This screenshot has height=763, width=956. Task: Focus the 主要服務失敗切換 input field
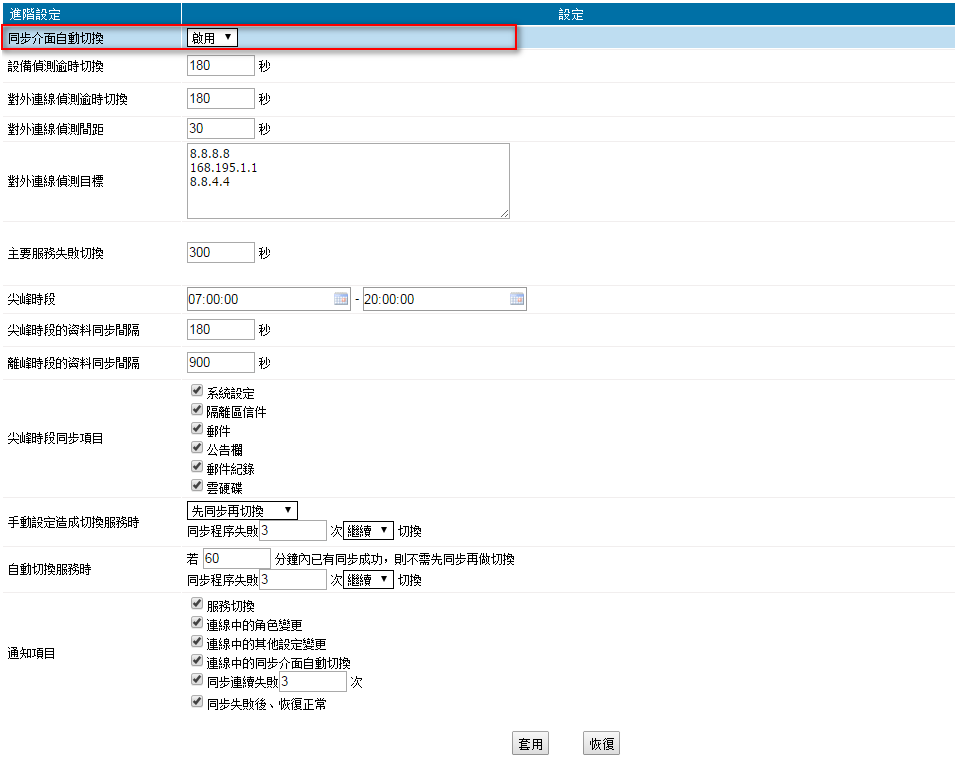point(221,253)
